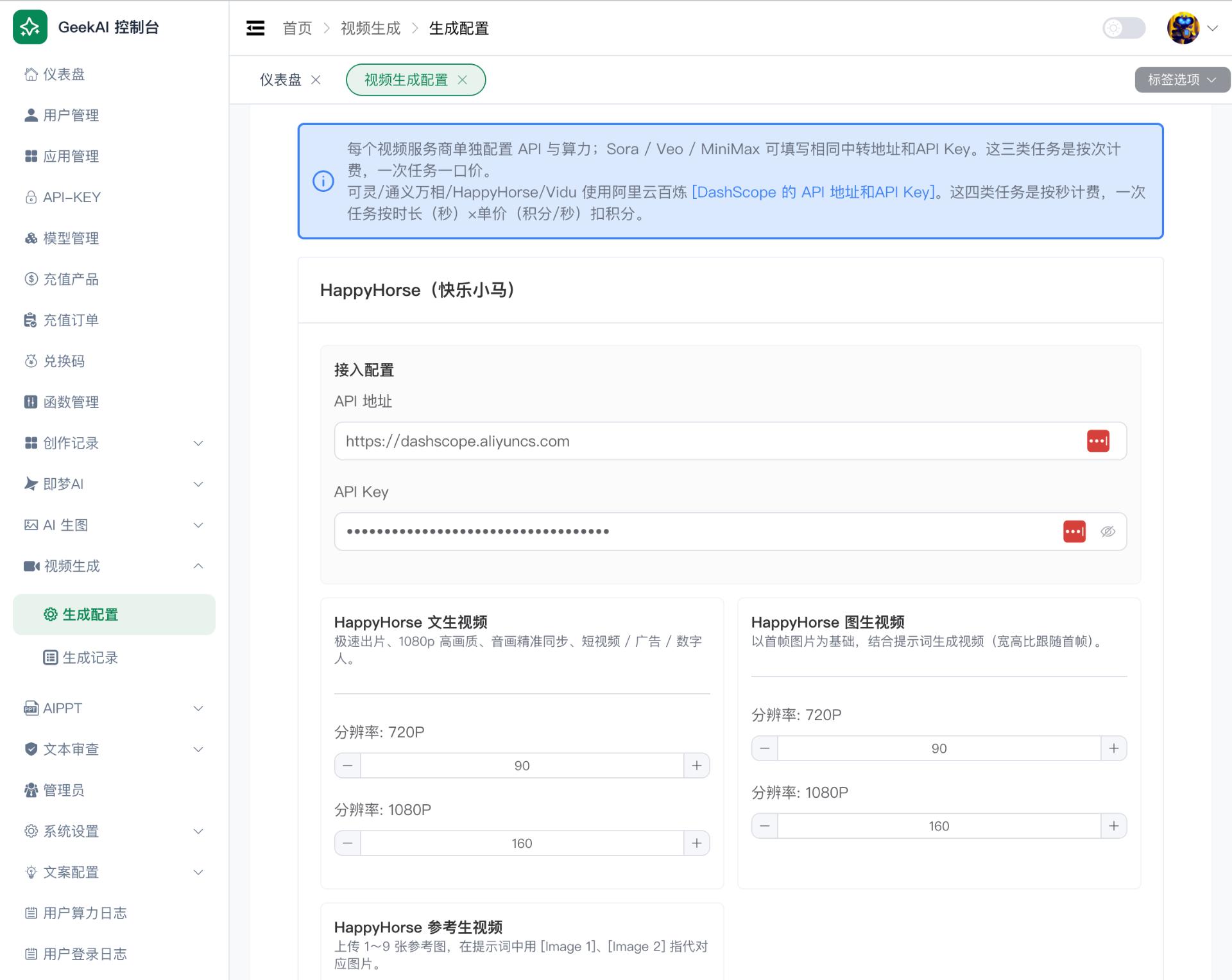Select 生成配置 in the sidebar submenu
Image resolution: width=1232 pixels, height=980 pixels.
click(x=114, y=615)
